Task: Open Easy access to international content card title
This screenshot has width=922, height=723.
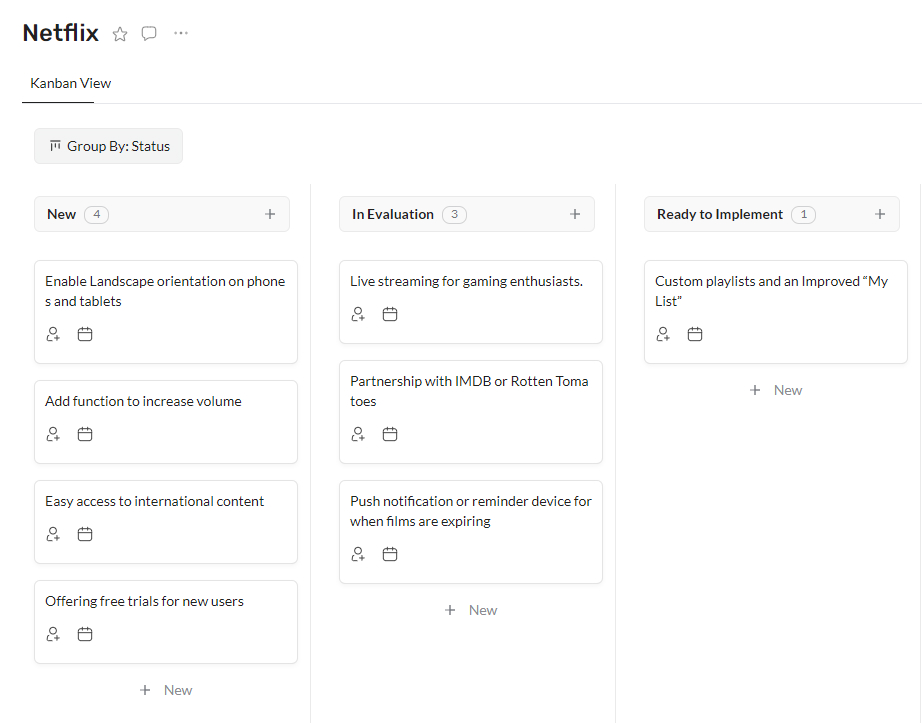Action: (x=155, y=501)
